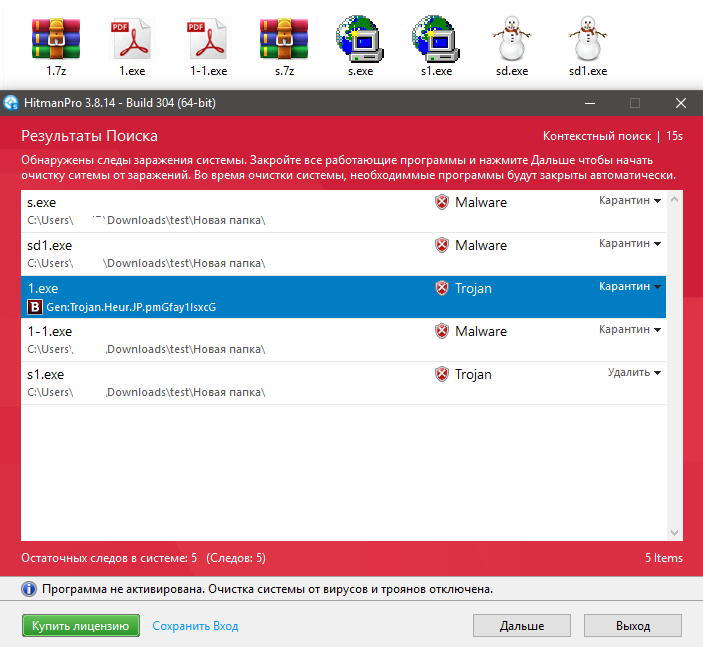
Task: Select the s1.exe globe computer icon
Action: (436, 39)
